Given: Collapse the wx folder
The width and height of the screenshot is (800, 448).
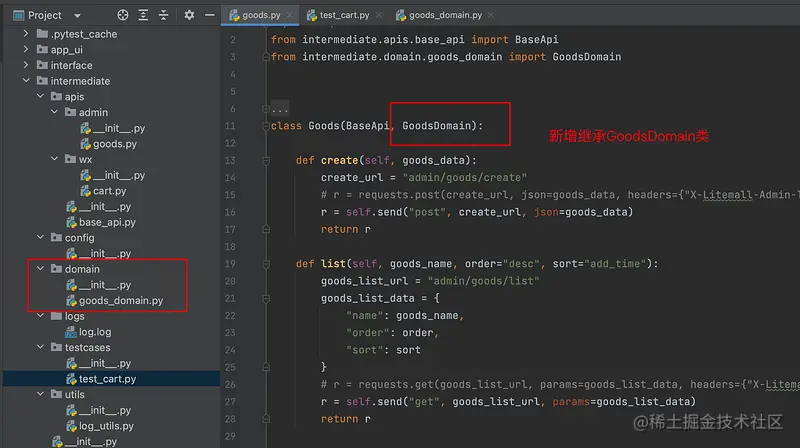Looking at the screenshot, I should (55, 159).
